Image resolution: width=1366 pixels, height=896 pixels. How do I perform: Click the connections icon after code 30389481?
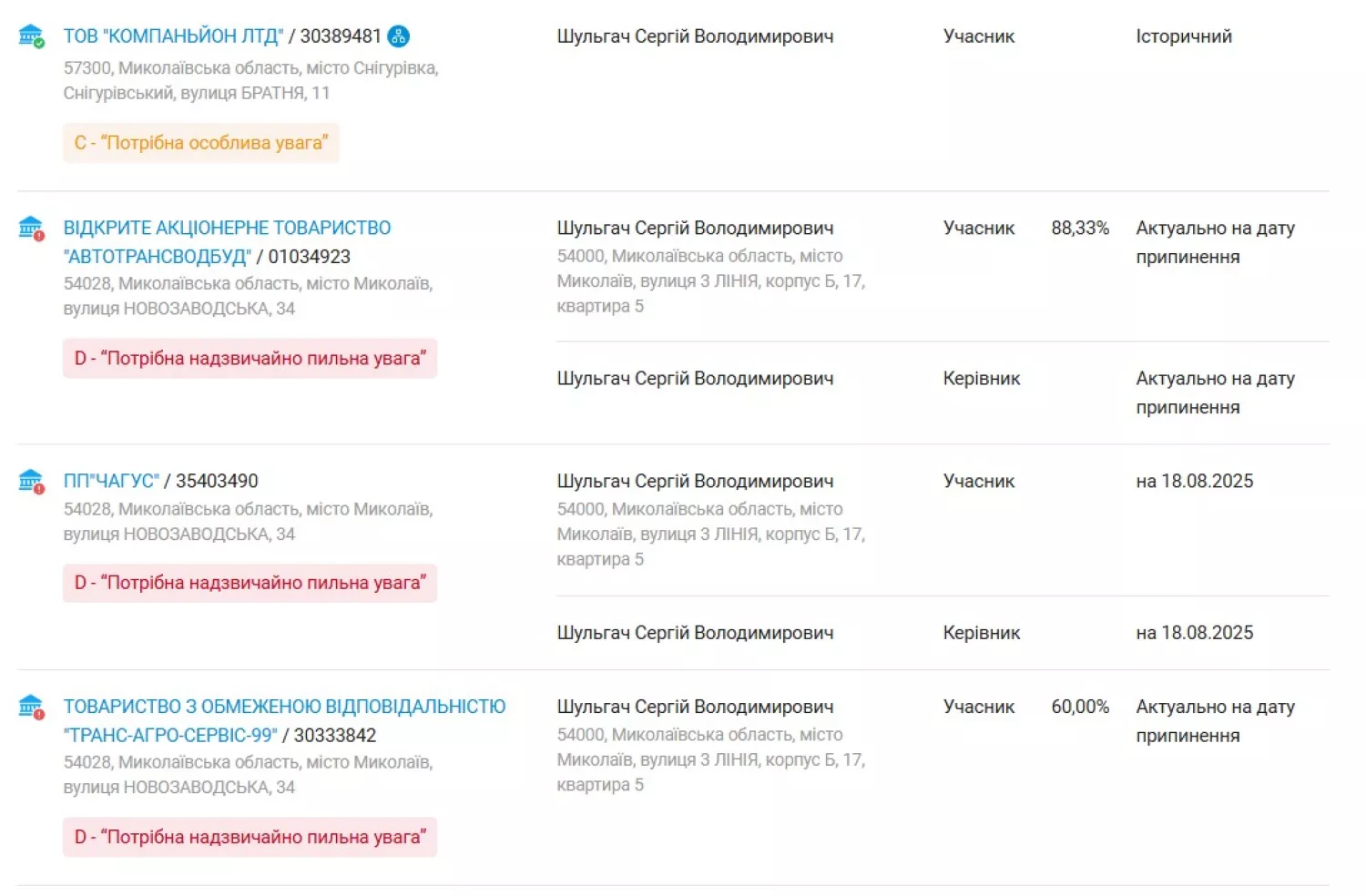(398, 36)
